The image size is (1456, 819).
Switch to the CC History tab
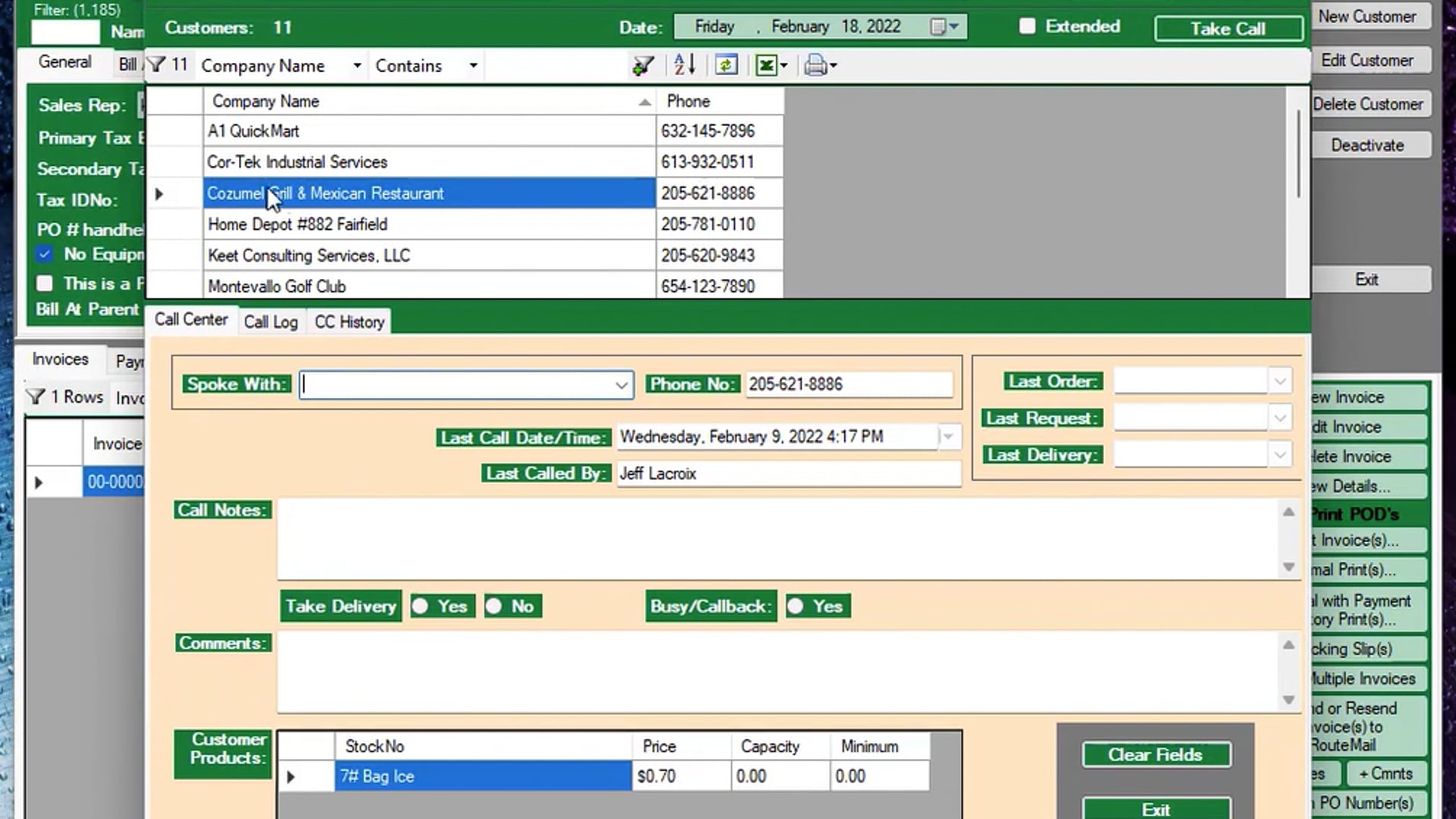coord(350,322)
